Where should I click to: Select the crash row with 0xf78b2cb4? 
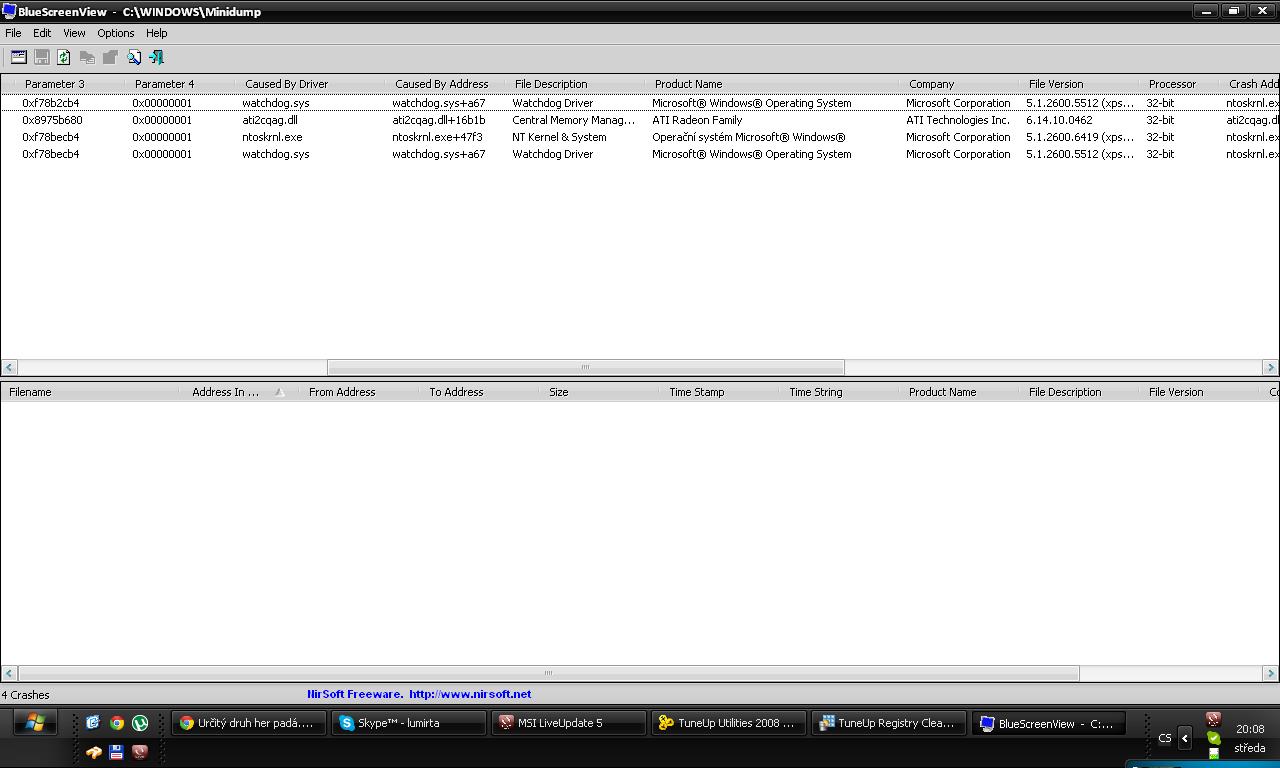[x=640, y=103]
